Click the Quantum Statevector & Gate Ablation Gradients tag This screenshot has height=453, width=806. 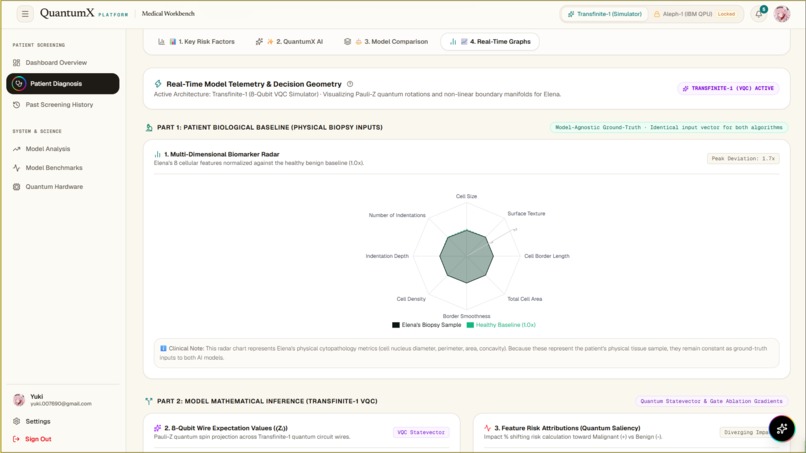pos(711,401)
